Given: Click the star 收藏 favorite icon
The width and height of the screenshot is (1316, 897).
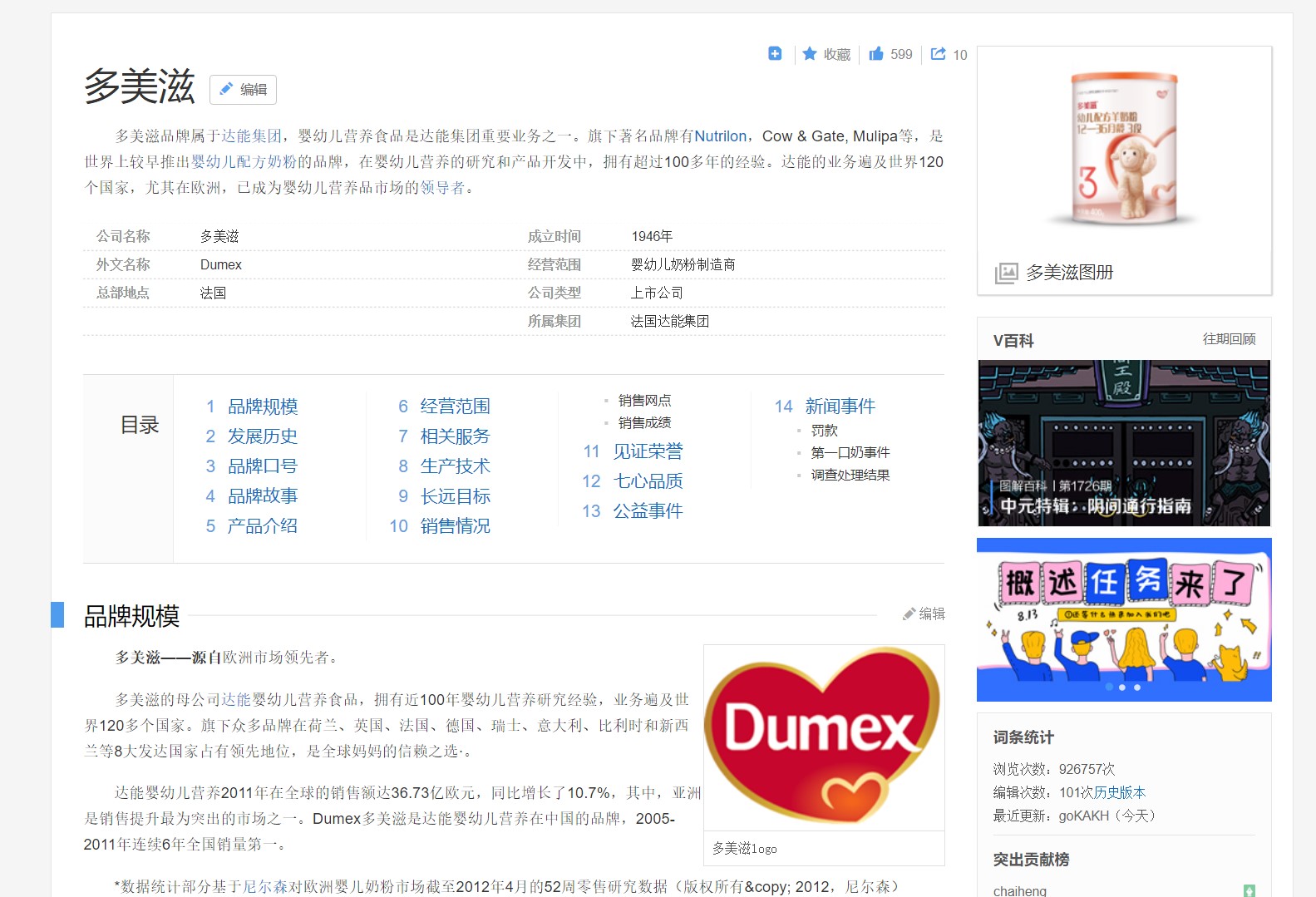Looking at the screenshot, I should (x=810, y=54).
